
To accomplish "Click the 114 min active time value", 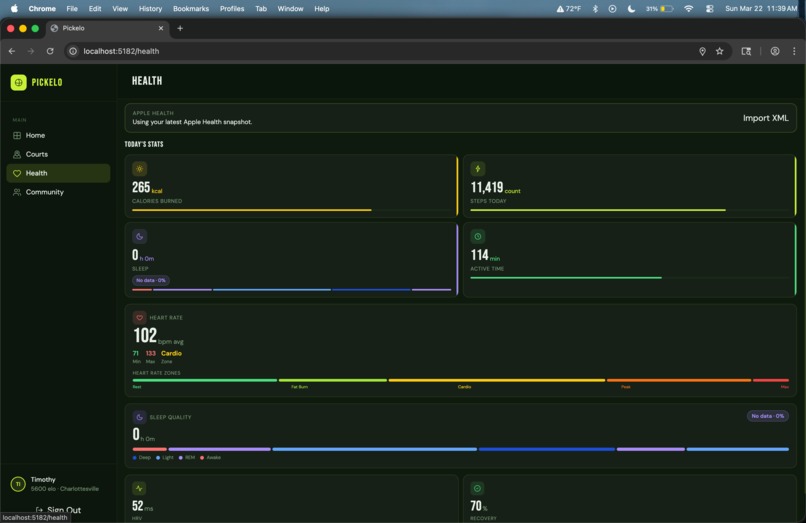I will click(x=485, y=256).
